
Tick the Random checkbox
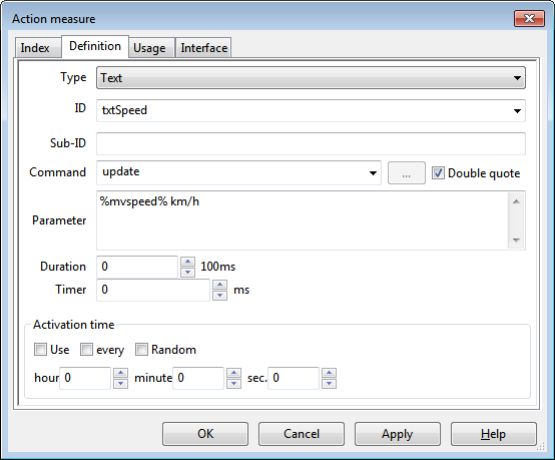141,350
